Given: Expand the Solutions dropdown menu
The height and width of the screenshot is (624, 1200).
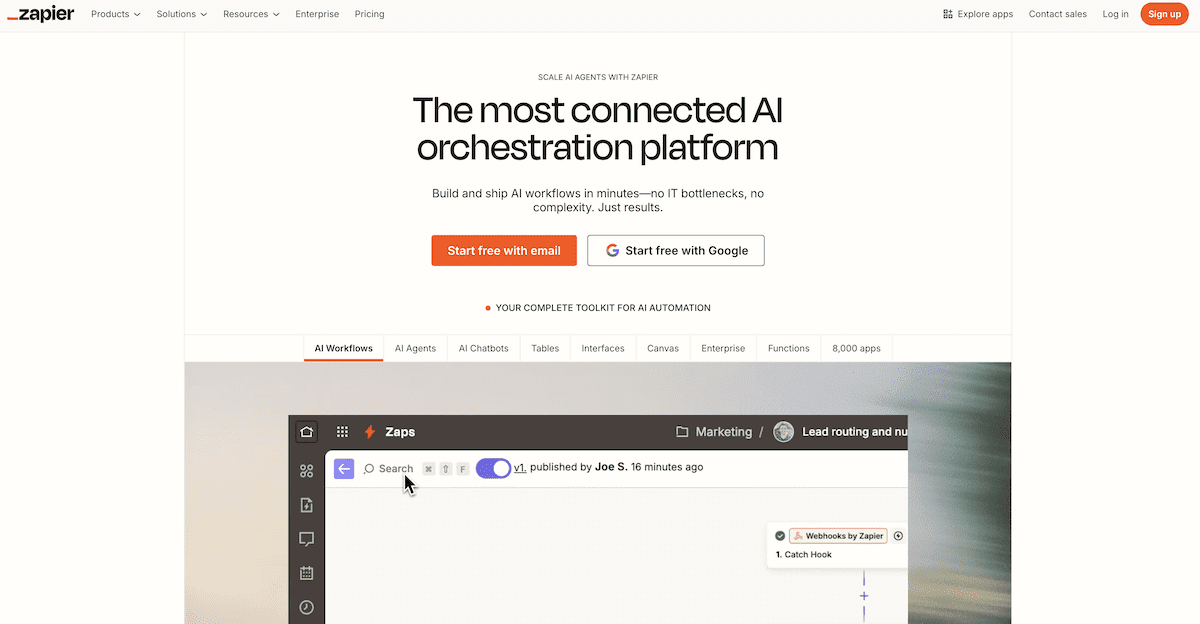Looking at the screenshot, I should (x=182, y=14).
